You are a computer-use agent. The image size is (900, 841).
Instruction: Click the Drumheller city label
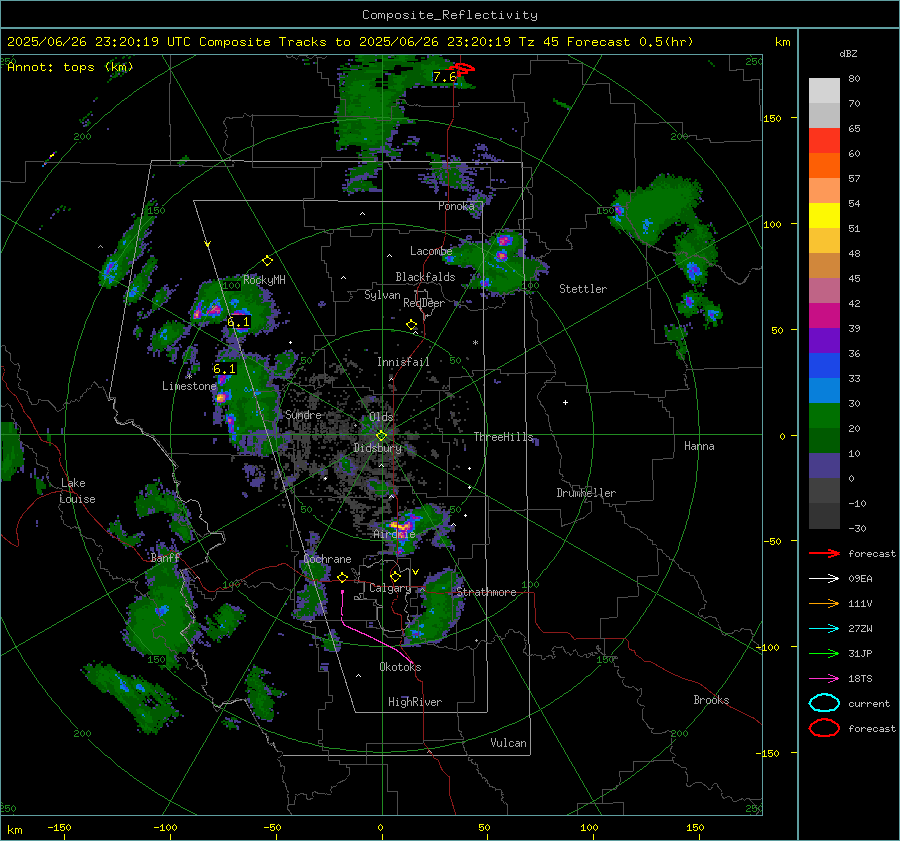[x=586, y=493]
